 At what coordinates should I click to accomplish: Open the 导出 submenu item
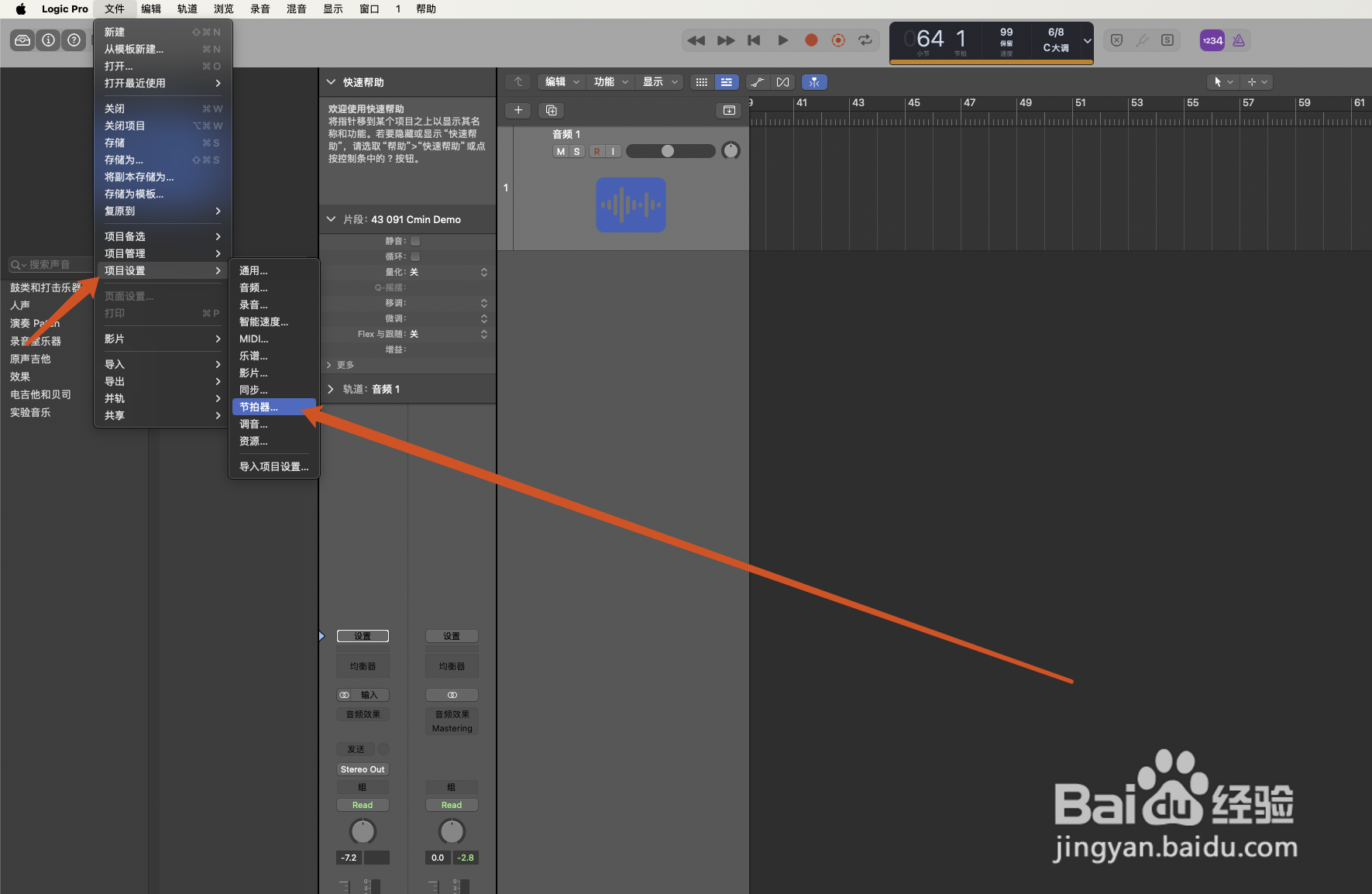pos(163,381)
